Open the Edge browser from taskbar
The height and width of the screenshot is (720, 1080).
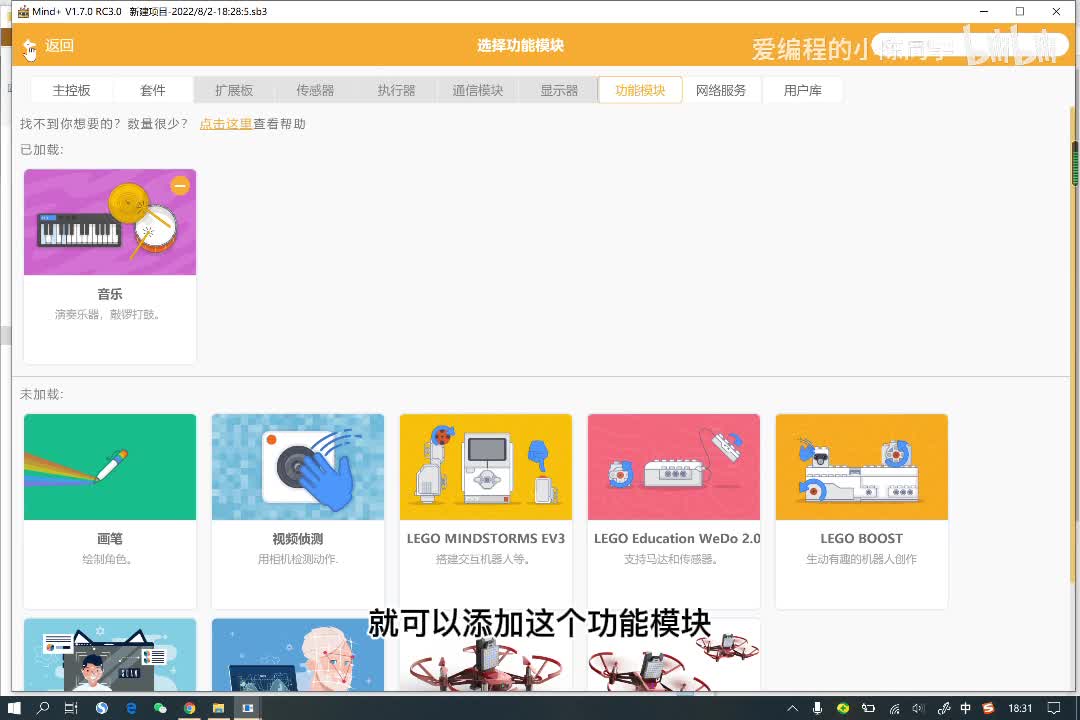pos(131,708)
